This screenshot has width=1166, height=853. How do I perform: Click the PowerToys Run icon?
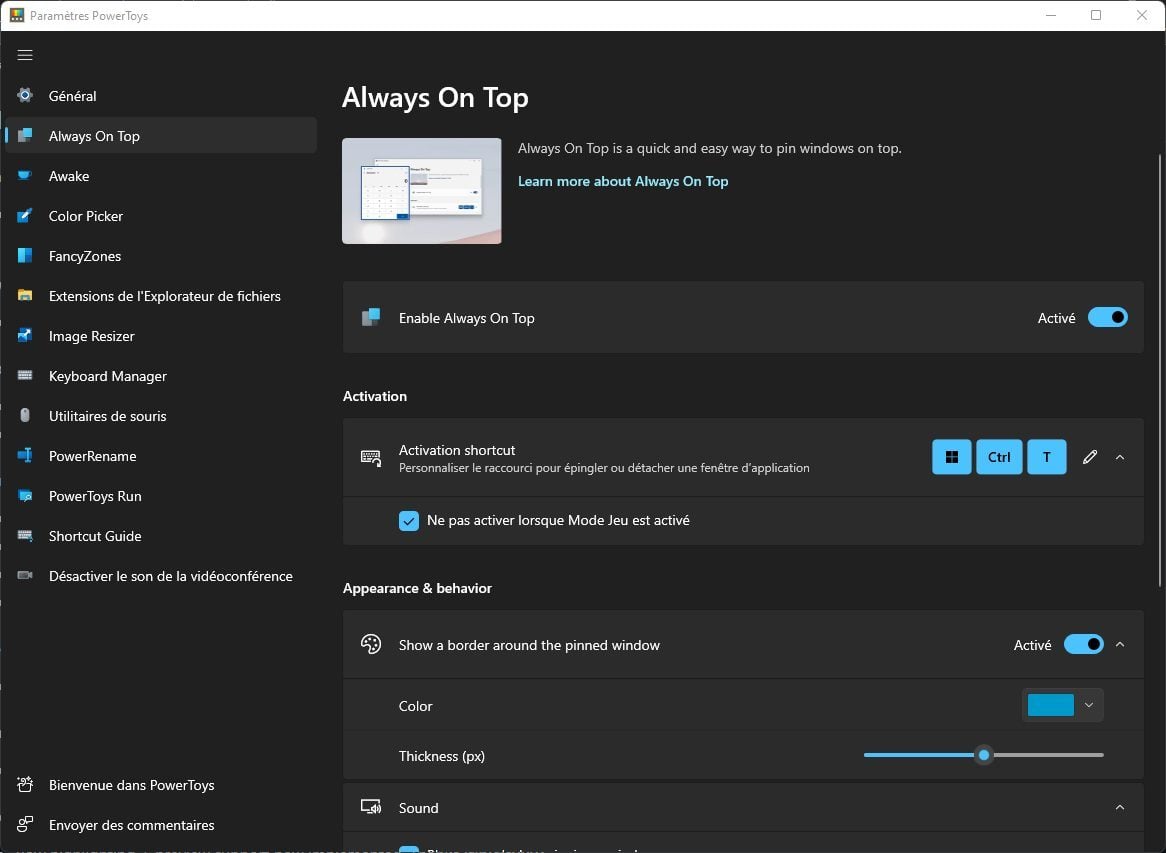point(25,495)
